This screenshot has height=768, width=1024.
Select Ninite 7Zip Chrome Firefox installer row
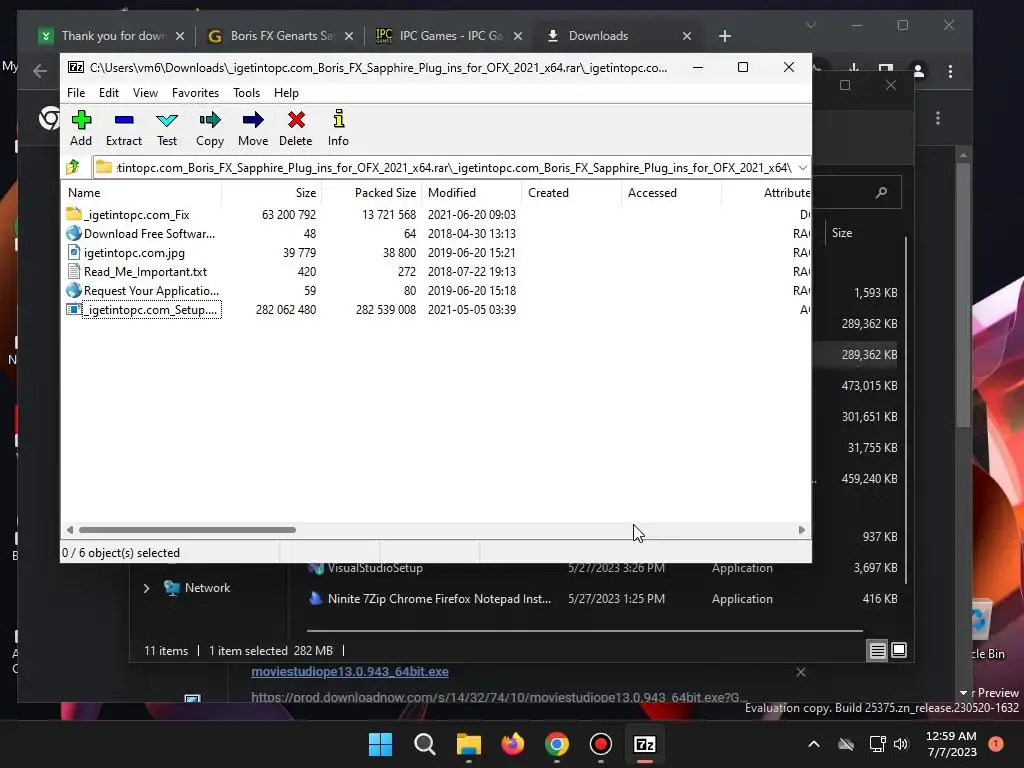pyautogui.click(x=604, y=599)
